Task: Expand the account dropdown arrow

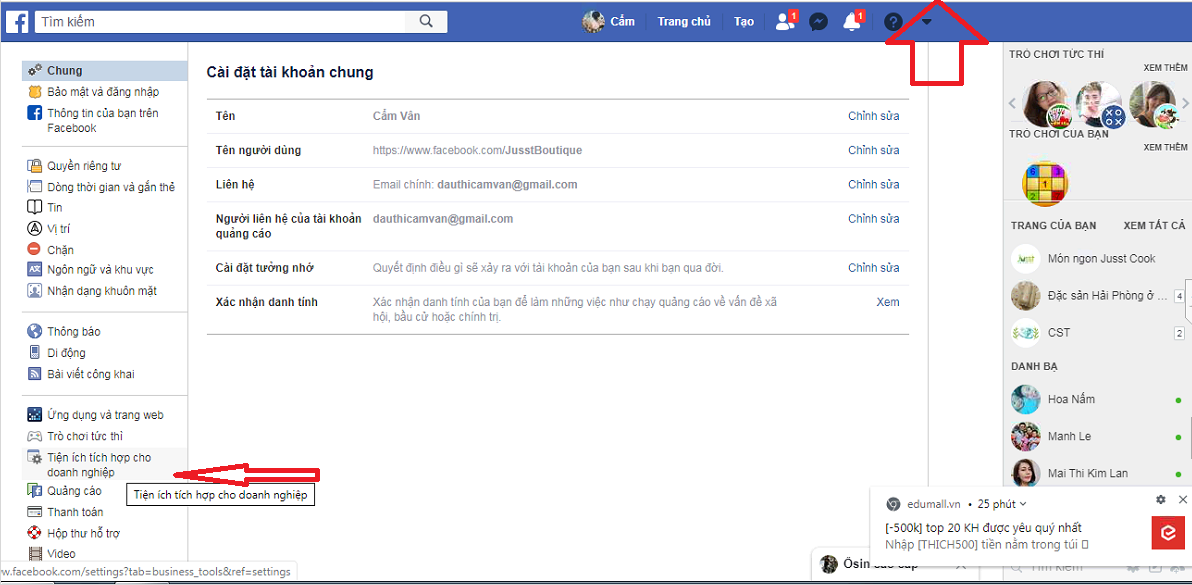Action: point(927,22)
